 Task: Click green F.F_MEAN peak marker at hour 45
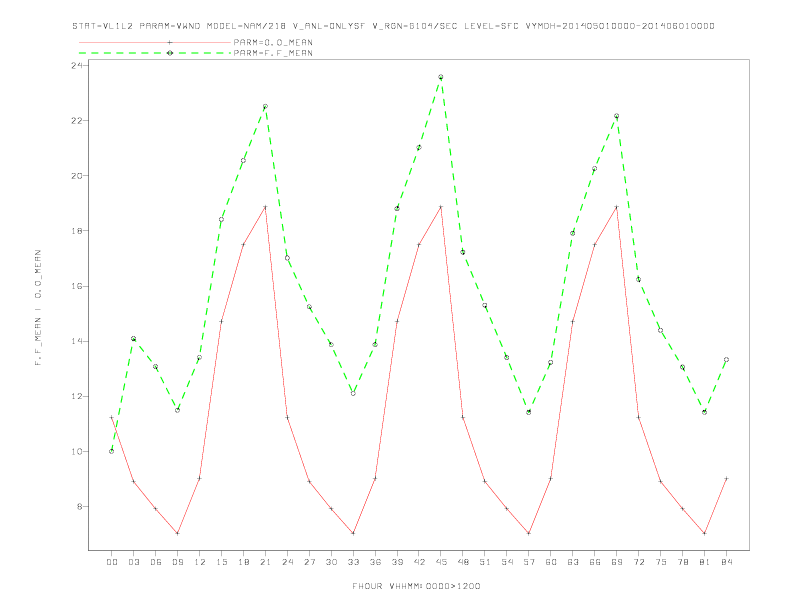(441, 77)
